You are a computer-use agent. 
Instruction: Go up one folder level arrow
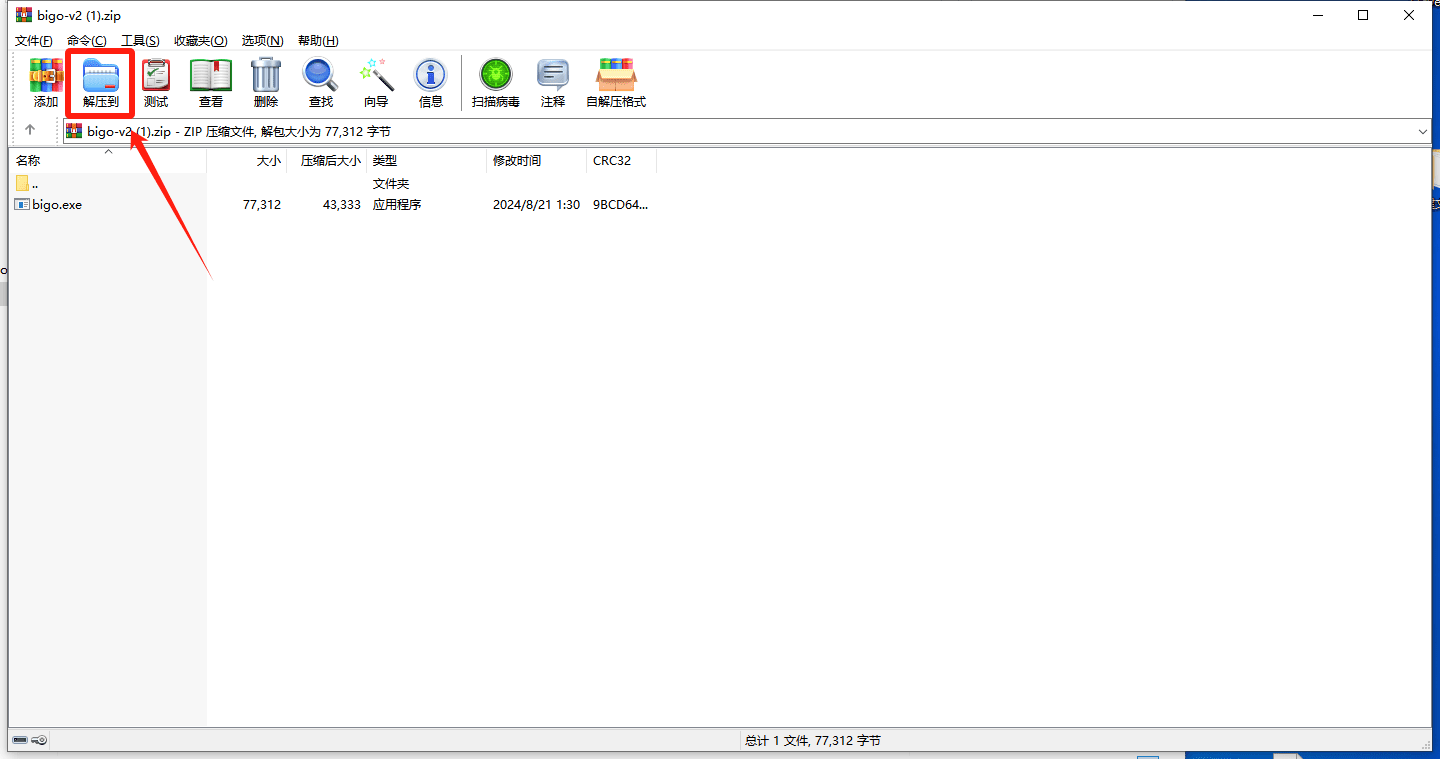pyautogui.click(x=30, y=130)
